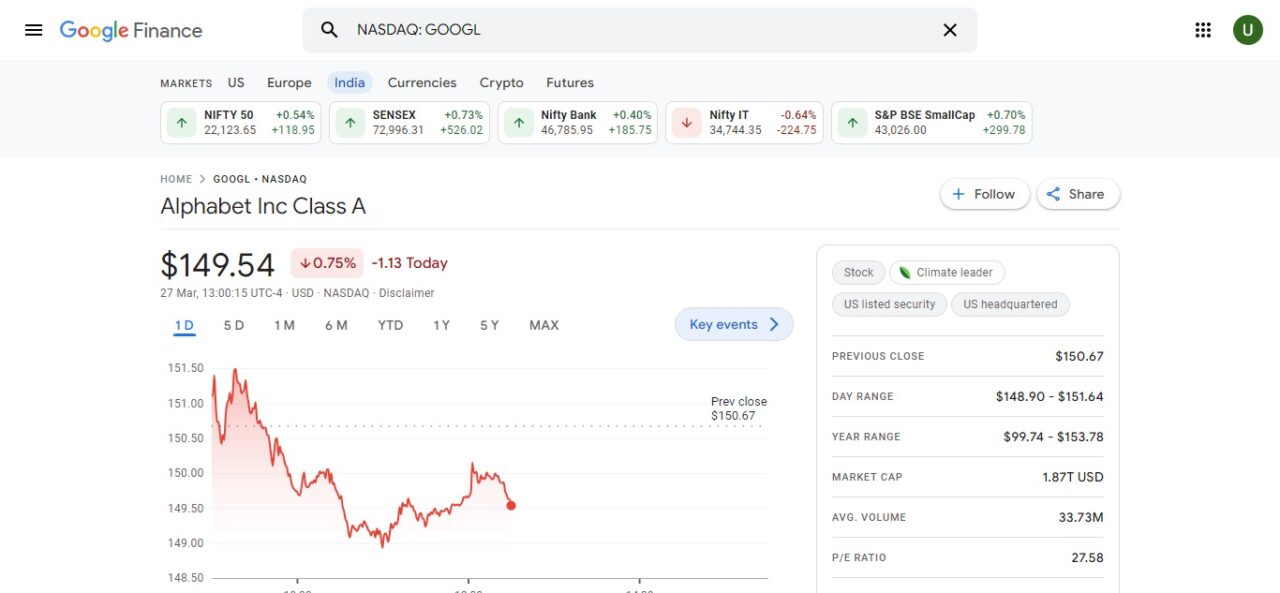Viewport: 1280px width, 593px height.
Task: Open the user account avatar
Action: (1247, 30)
